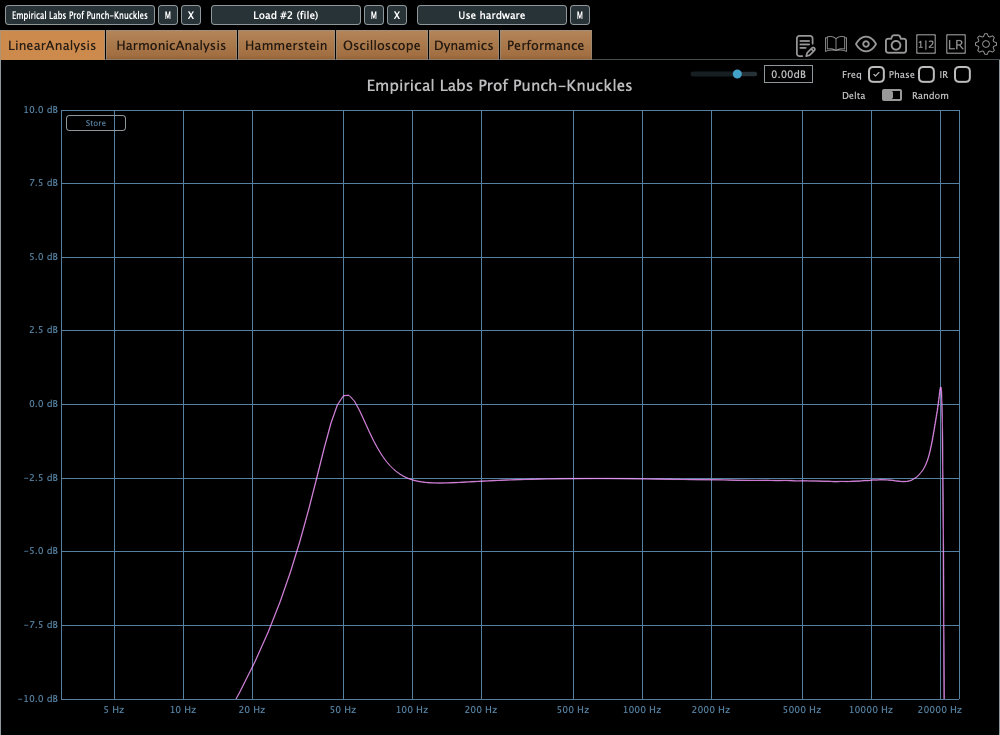This screenshot has width=1000, height=735.
Task: Enable the IR checkbox
Action: coord(962,74)
